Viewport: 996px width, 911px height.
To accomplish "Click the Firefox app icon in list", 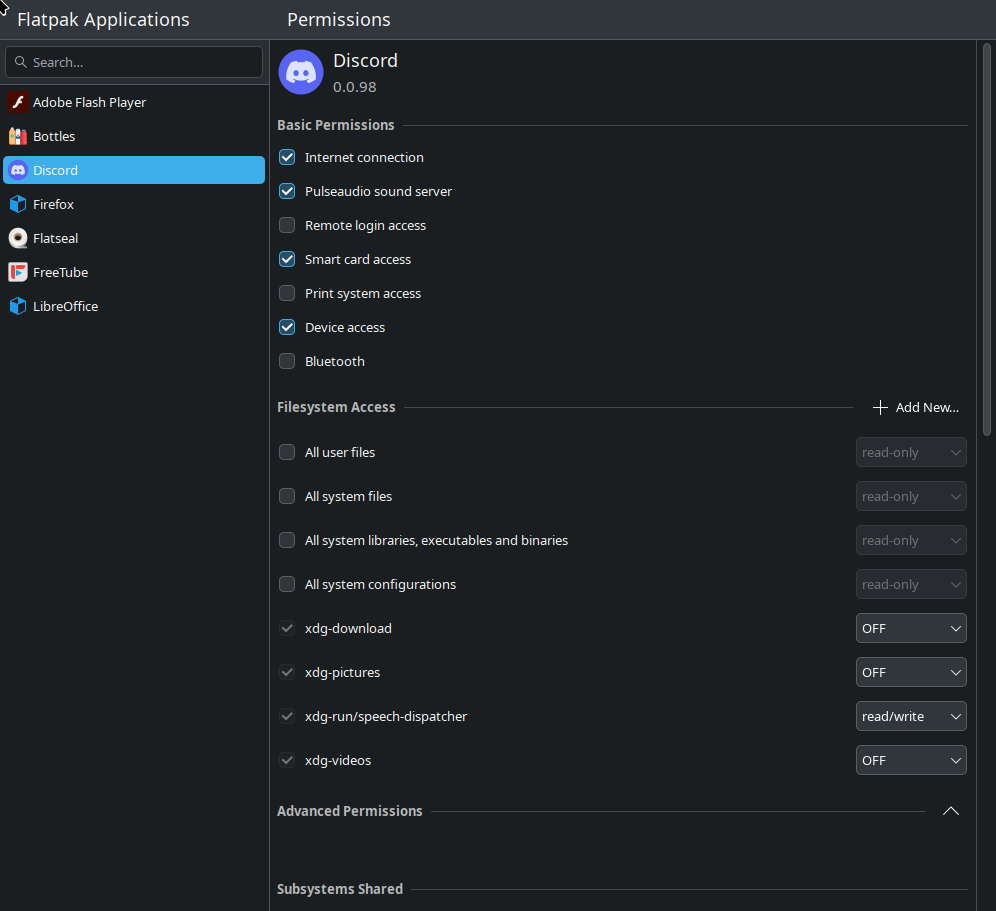I will [x=18, y=204].
